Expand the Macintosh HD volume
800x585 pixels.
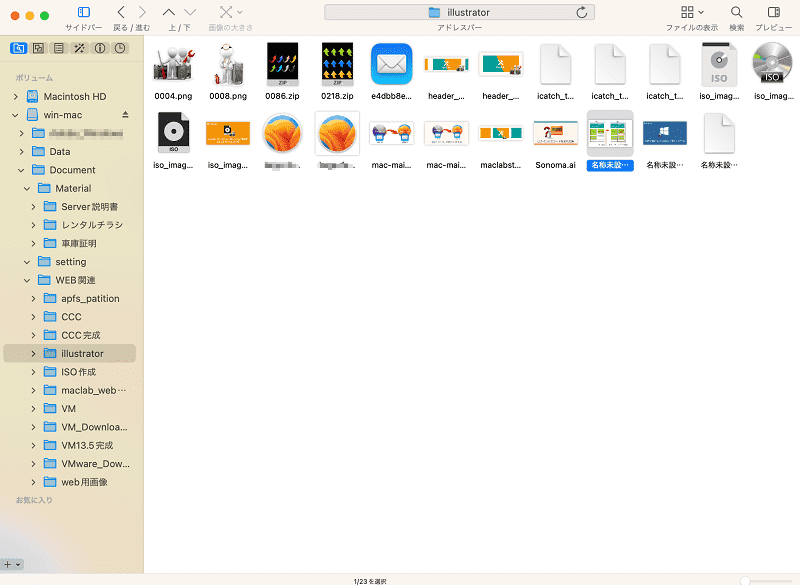point(15,96)
